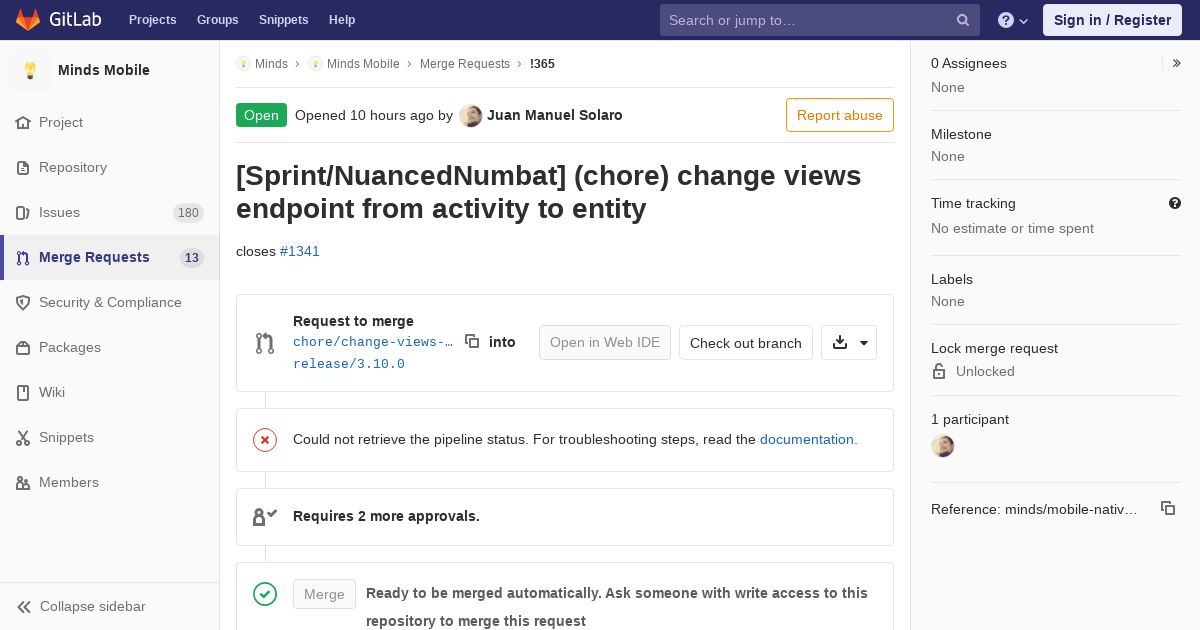The height and width of the screenshot is (630, 1200).
Task: Click Minds Mobile lightbulb avatar in sidebar
Action: (30, 70)
